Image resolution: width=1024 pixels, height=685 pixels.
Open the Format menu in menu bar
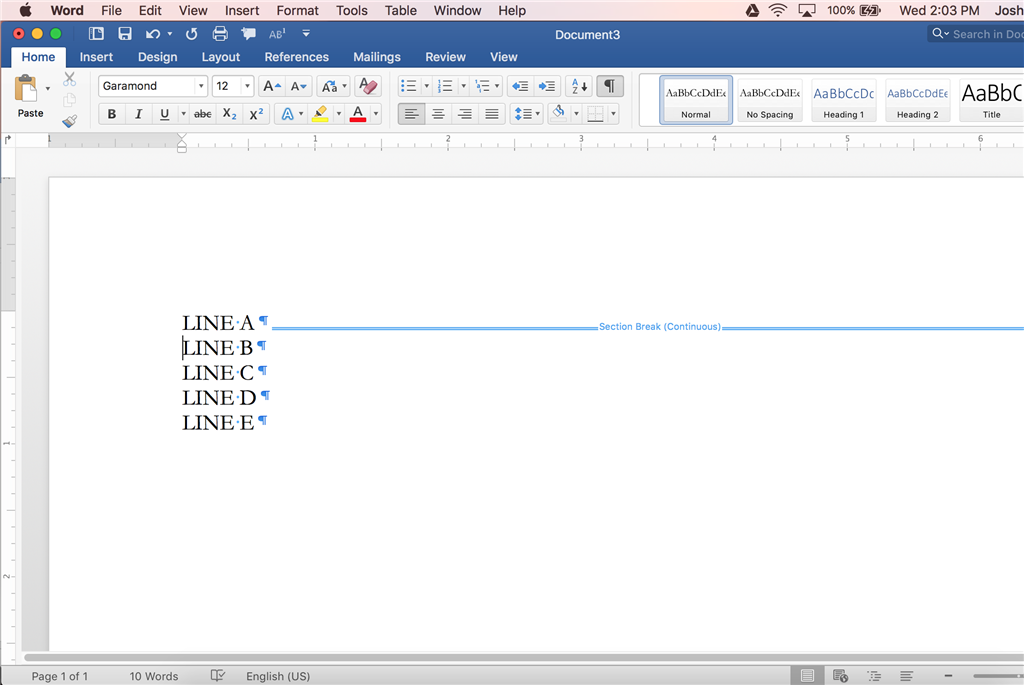point(297,10)
